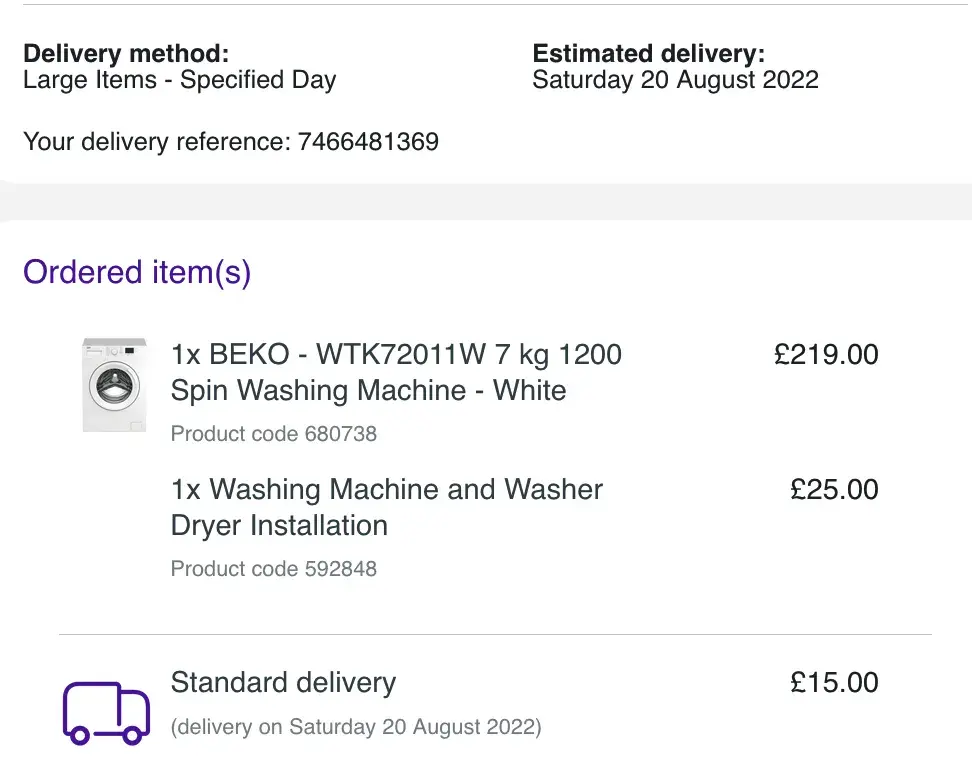The image size is (972, 774).
Task: Open the BEKO WTK72011W washing machine title
Action: click(x=396, y=372)
